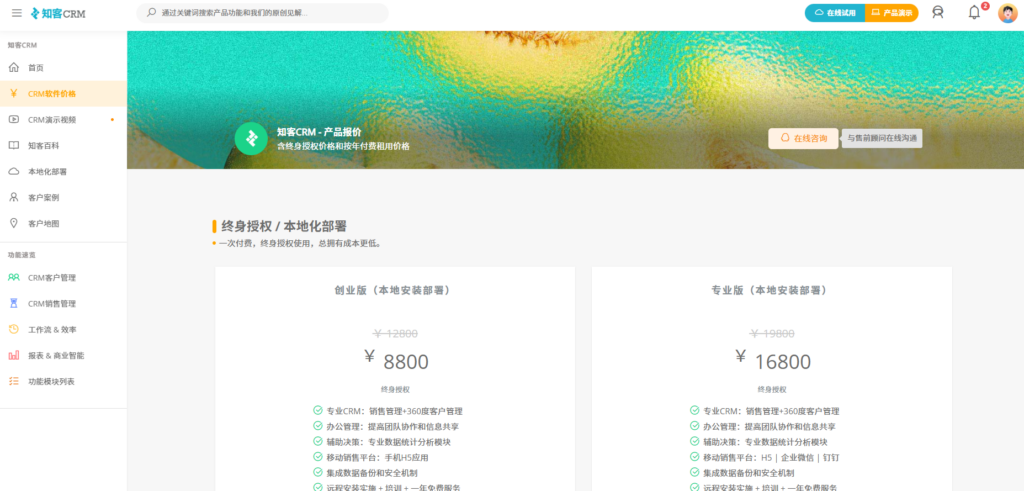The image size is (1024, 491).
Task: Click the 产品演示 orange button
Action: point(891,13)
